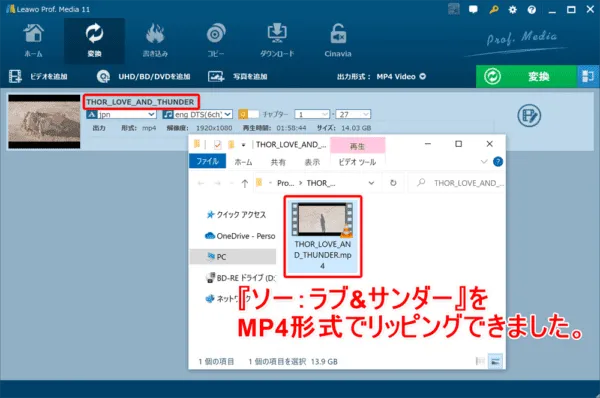The width and height of the screenshot is (600, 398).
Task: Click the yellow key registration icon
Action: tap(494, 10)
